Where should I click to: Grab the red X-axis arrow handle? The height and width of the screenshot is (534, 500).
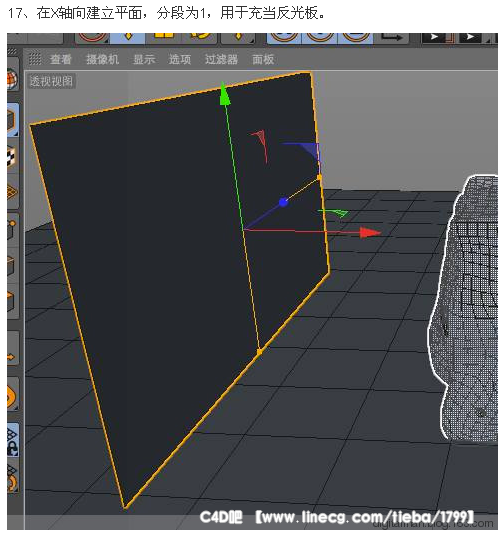click(x=370, y=233)
